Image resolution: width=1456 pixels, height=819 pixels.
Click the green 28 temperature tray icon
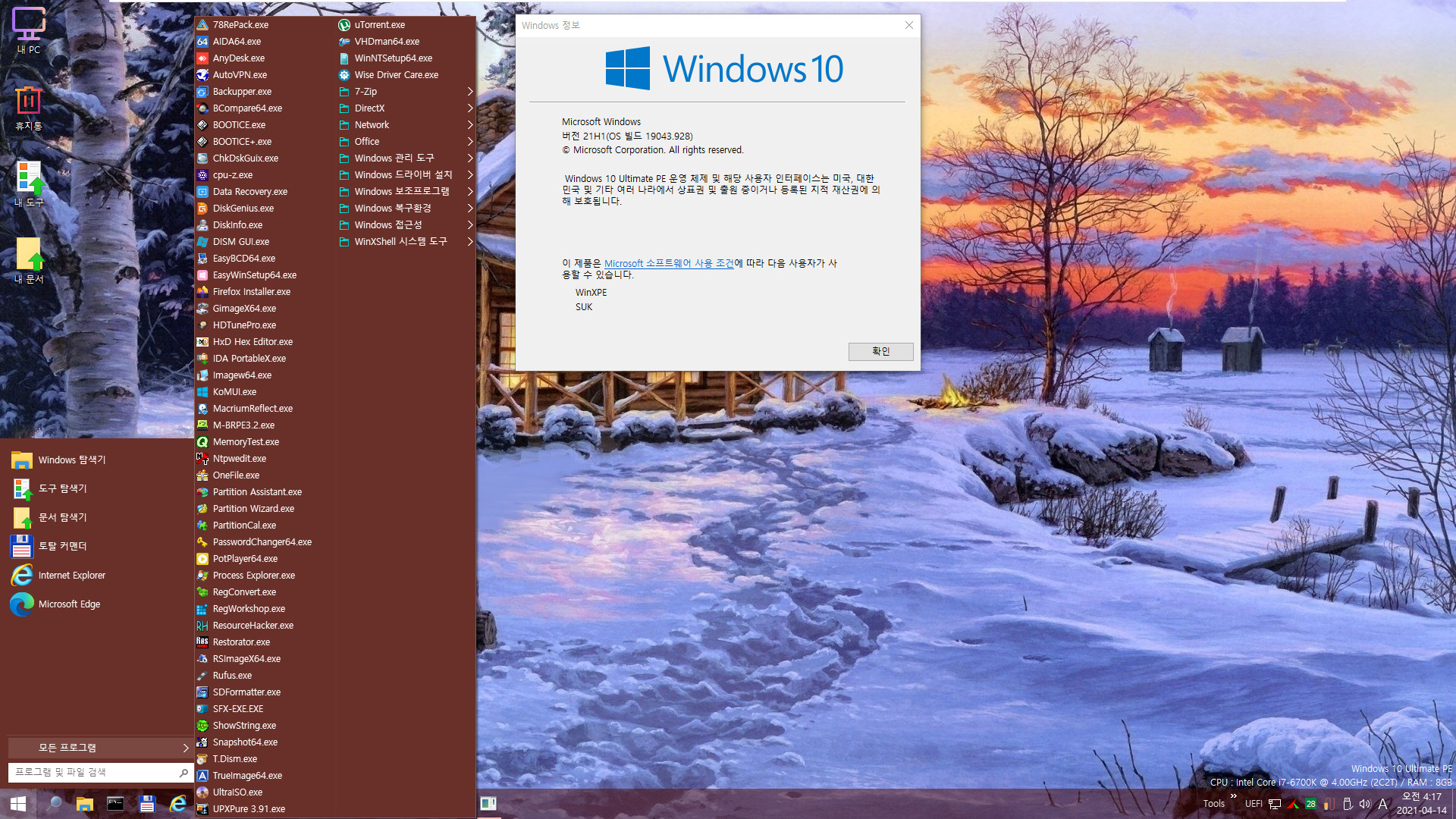(1310, 804)
